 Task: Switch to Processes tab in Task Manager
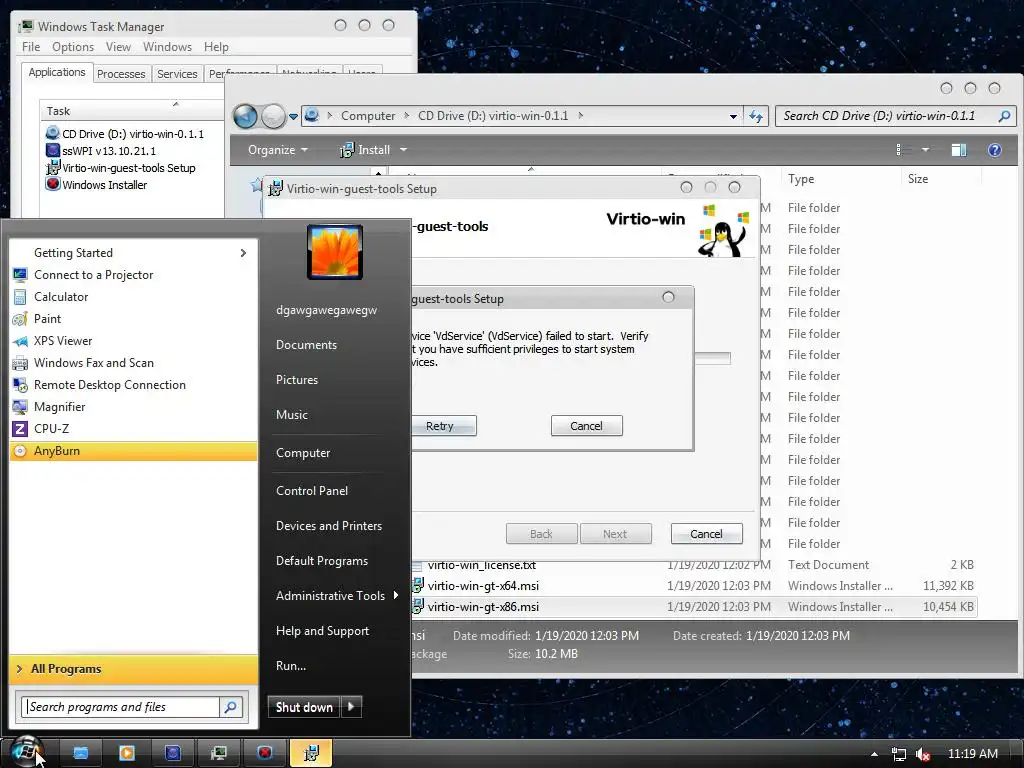point(121,74)
